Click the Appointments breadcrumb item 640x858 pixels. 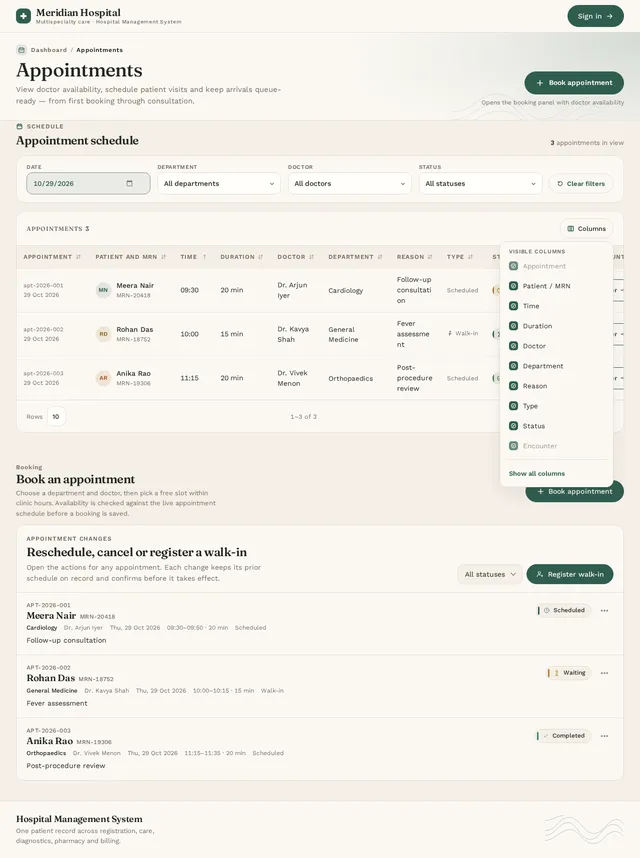(100, 50)
